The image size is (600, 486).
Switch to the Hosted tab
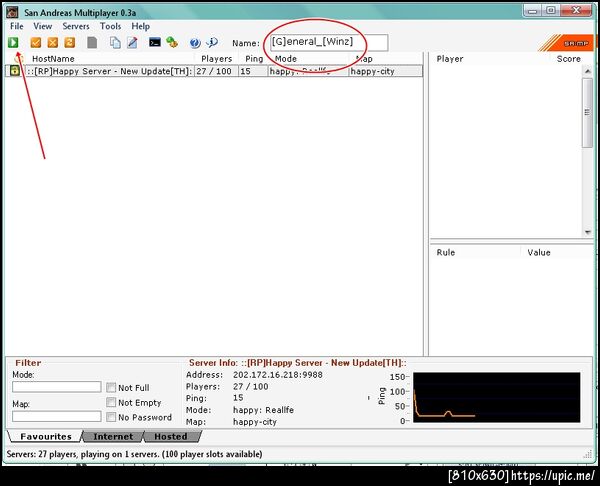[171, 437]
